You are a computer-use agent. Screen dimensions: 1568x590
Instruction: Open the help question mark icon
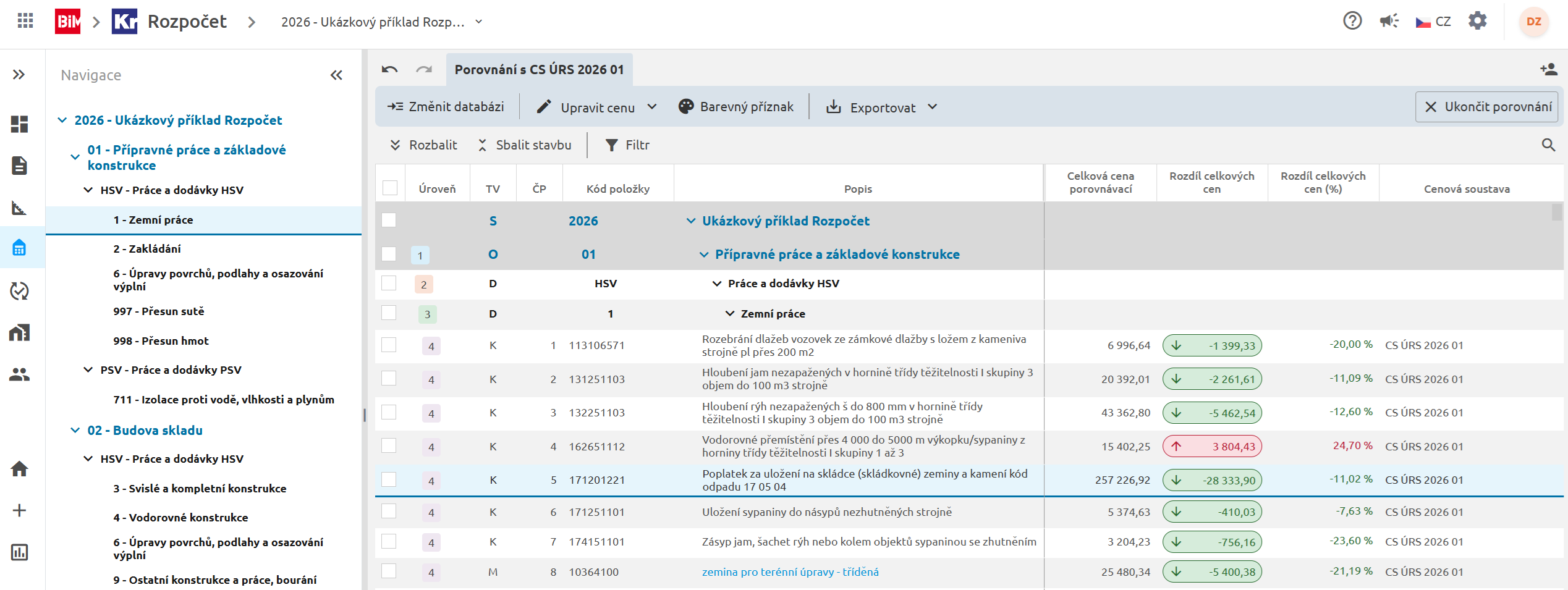[1352, 21]
